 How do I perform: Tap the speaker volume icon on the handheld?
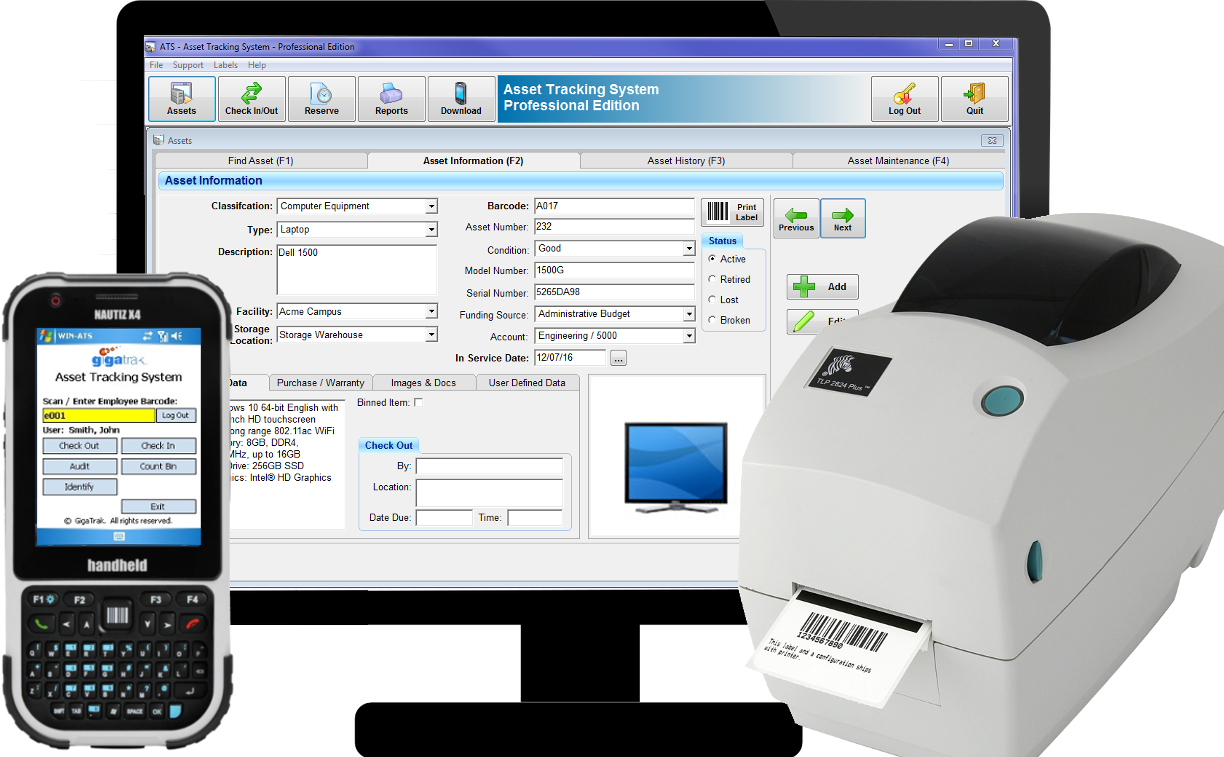pyautogui.click(x=176, y=335)
